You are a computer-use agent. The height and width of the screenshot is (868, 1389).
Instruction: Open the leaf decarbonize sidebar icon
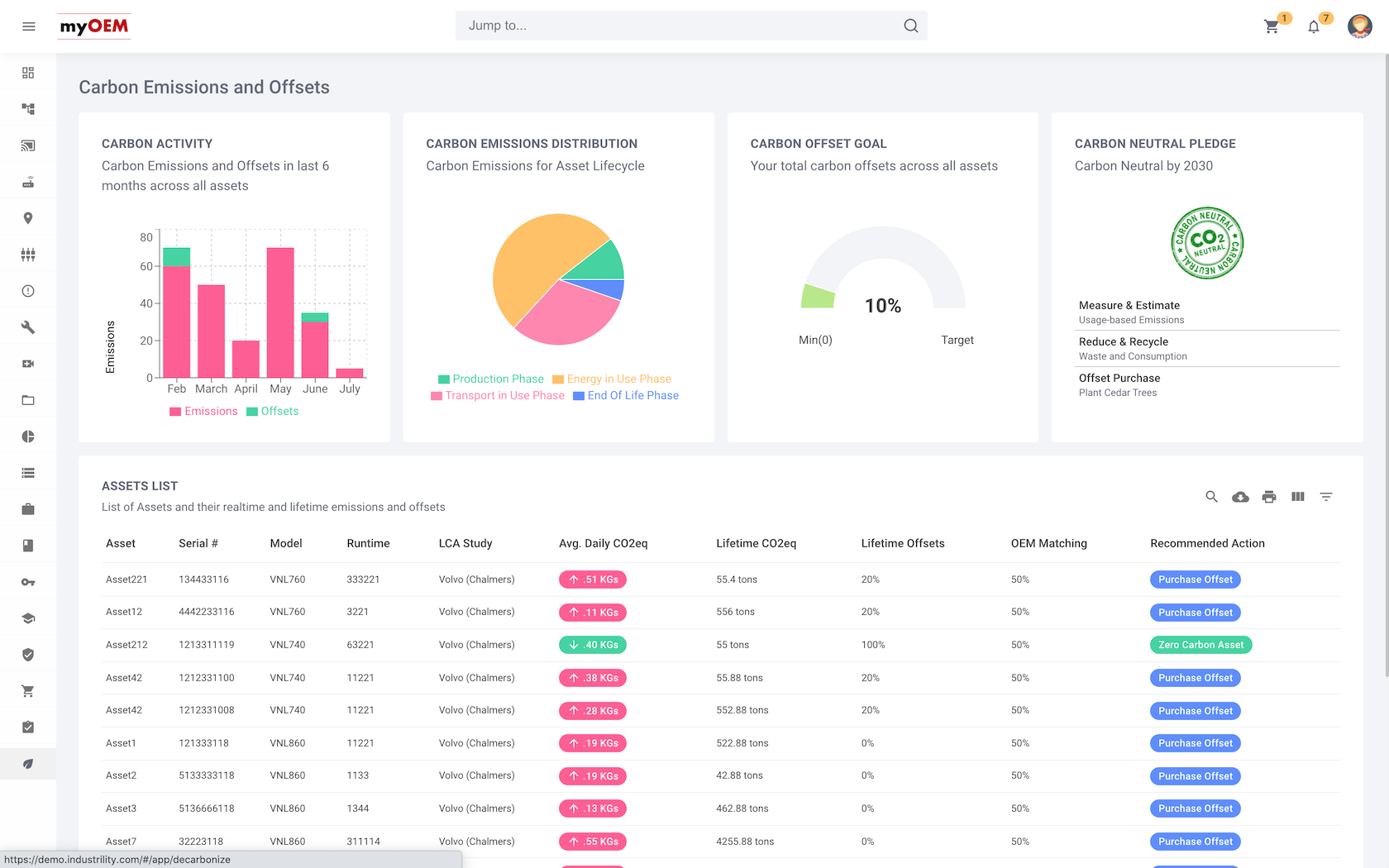click(x=28, y=764)
